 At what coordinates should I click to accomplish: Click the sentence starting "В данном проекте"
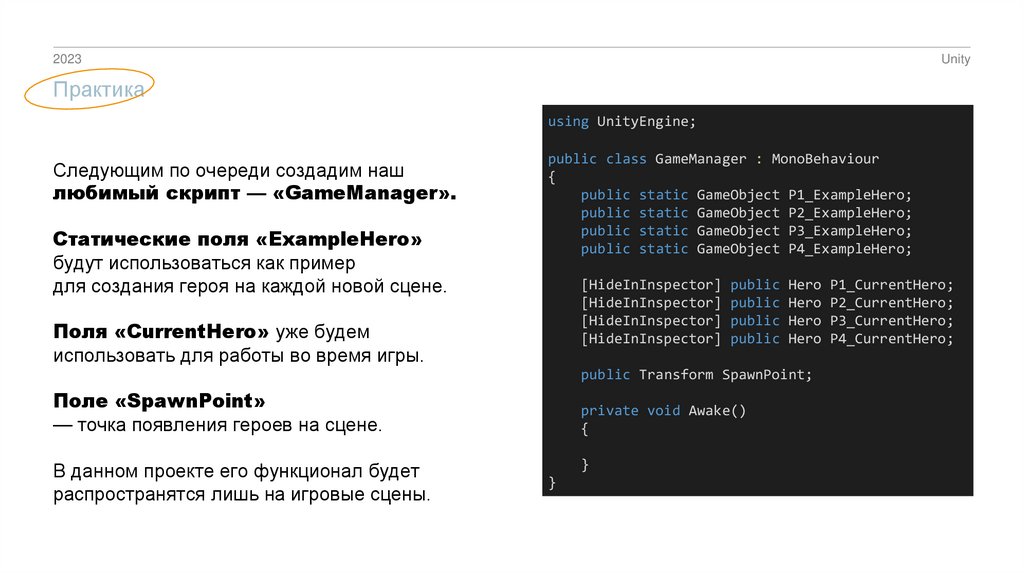click(x=237, y=470)
